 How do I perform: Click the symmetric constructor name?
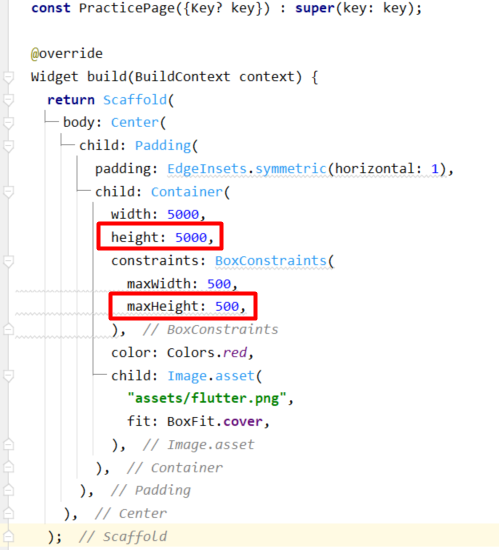coord(291,169)
